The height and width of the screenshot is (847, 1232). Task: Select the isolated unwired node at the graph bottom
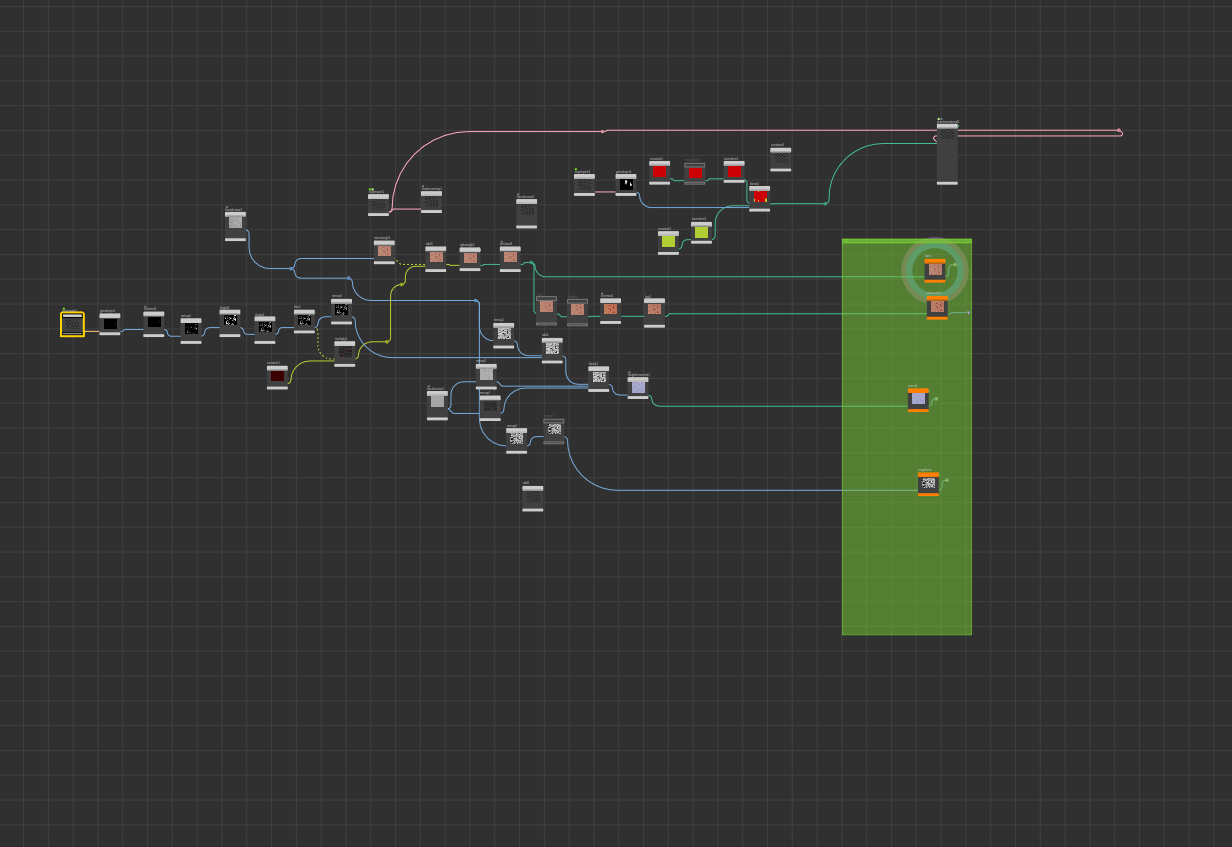533,498
